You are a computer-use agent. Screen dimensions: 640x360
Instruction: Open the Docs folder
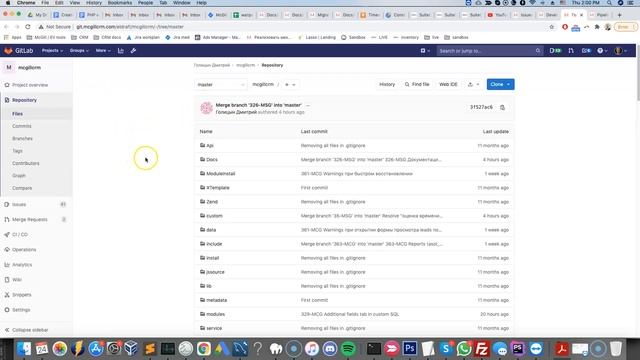tap(211, 160)
